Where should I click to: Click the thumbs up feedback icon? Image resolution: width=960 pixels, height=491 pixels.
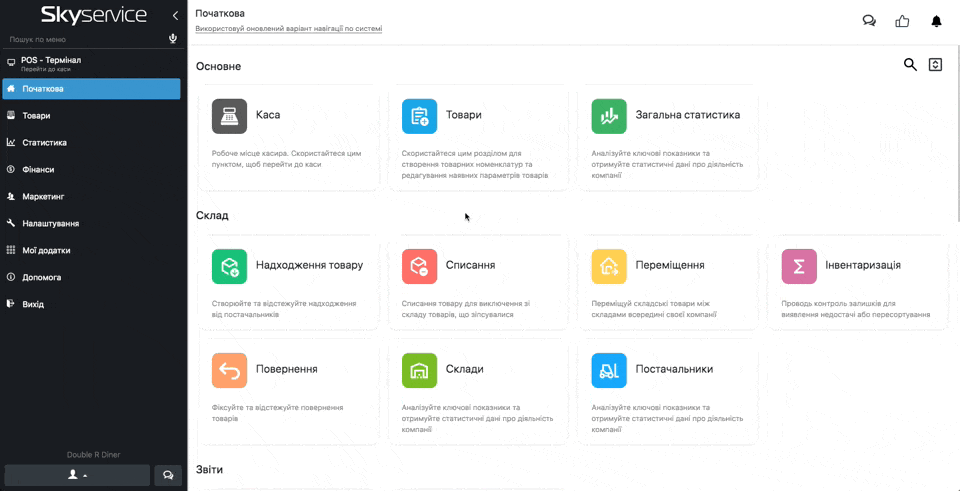(902, 21)
